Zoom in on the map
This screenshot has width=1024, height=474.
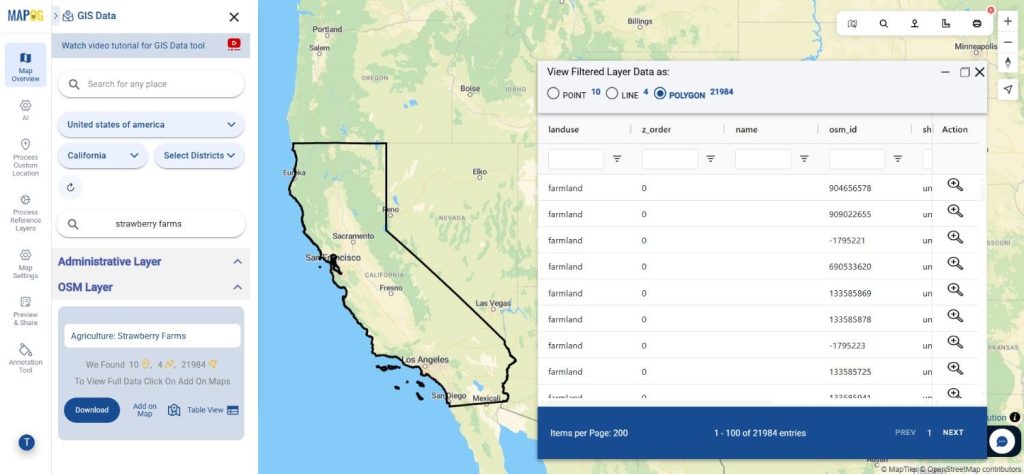(x=1007, y=22)
